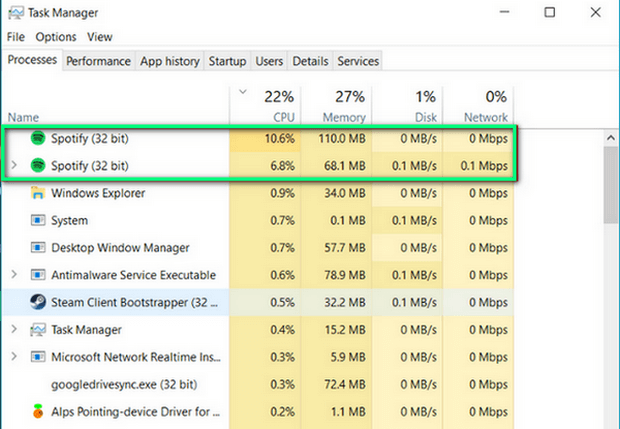Expand the Task Manager process group
Image resolution: width=620 pixels, height=429 pixels.
pyautogui.click(x=13, y=329)
